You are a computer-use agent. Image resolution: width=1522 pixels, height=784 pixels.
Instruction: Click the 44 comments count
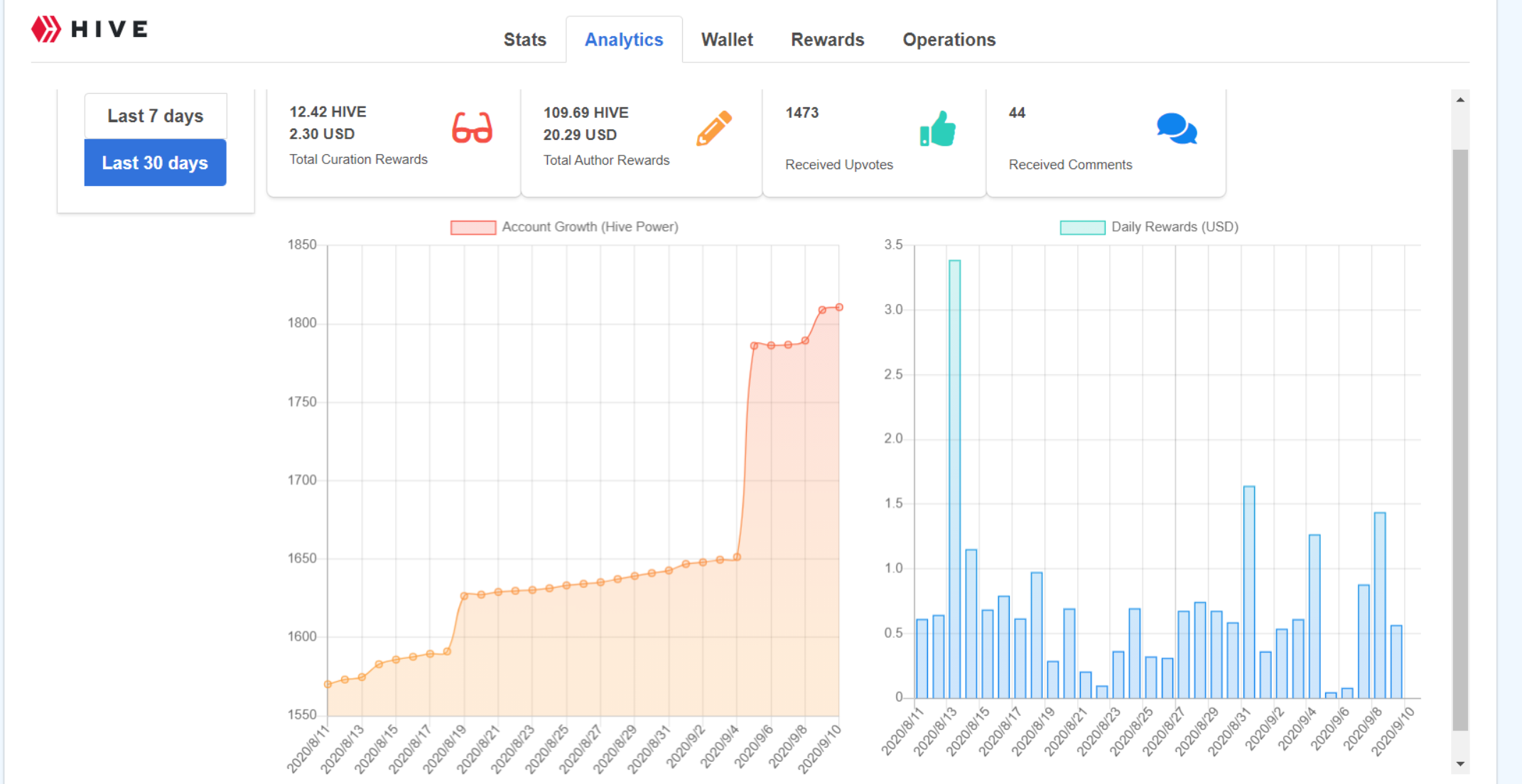pos(1017,112)
